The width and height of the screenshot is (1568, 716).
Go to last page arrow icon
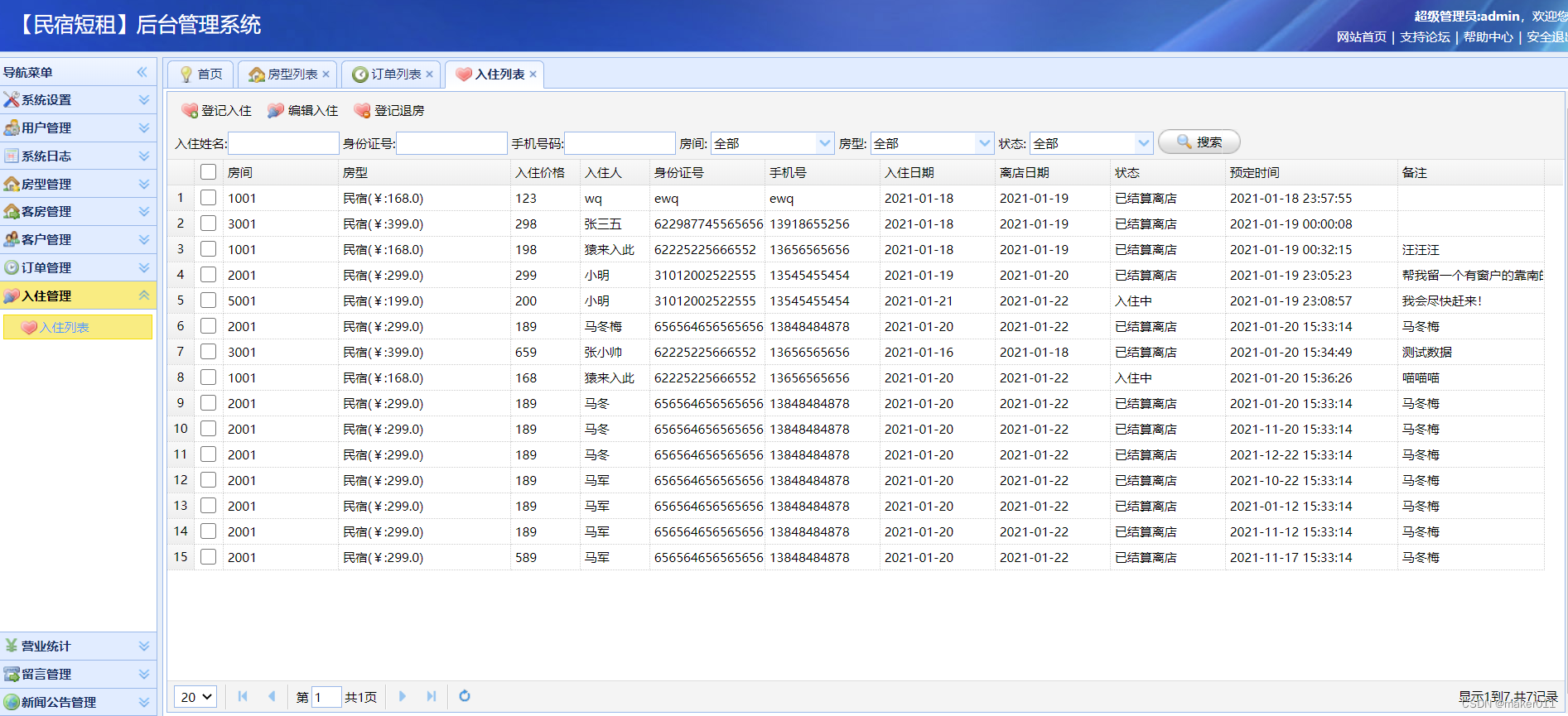[431, 696]
